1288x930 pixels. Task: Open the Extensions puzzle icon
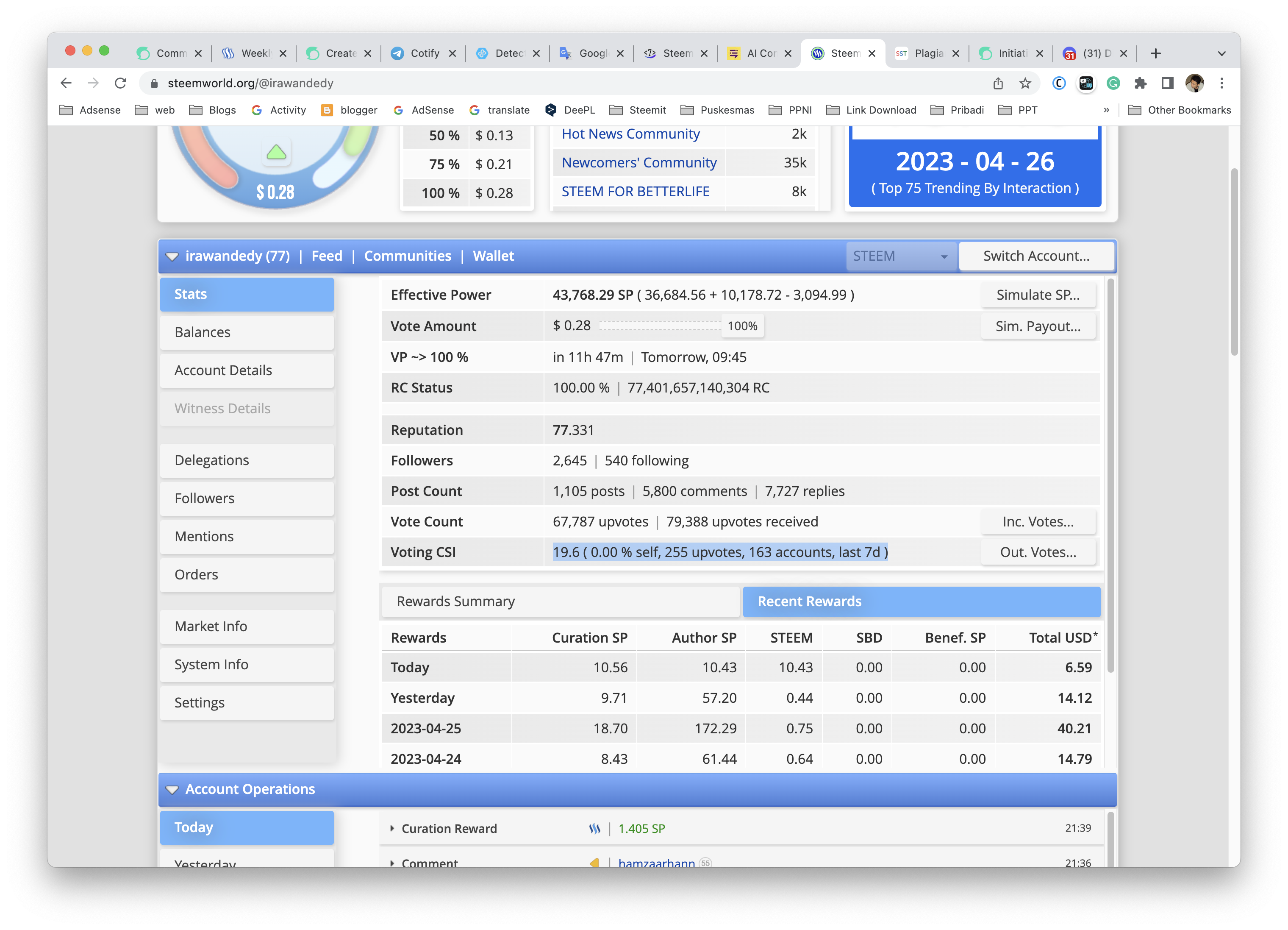(x=1140, y=84)
